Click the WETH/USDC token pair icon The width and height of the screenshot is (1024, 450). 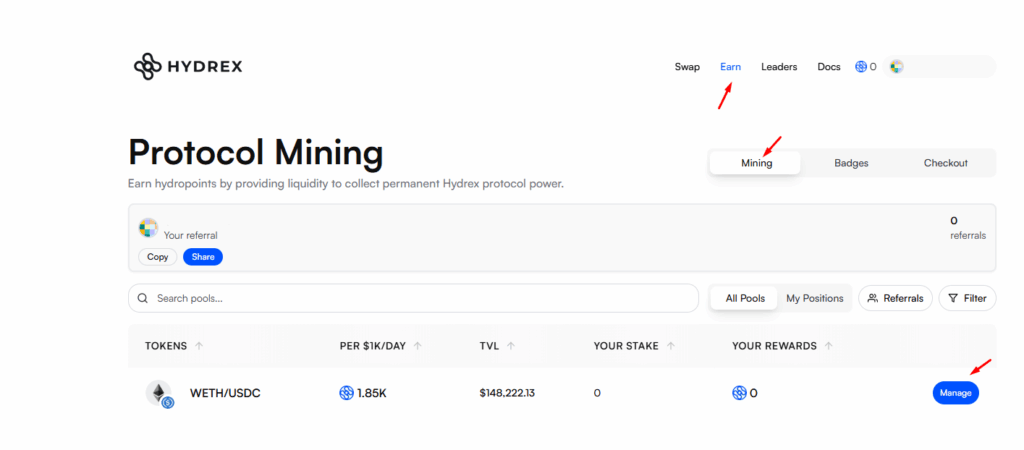[x=159, y=394]
